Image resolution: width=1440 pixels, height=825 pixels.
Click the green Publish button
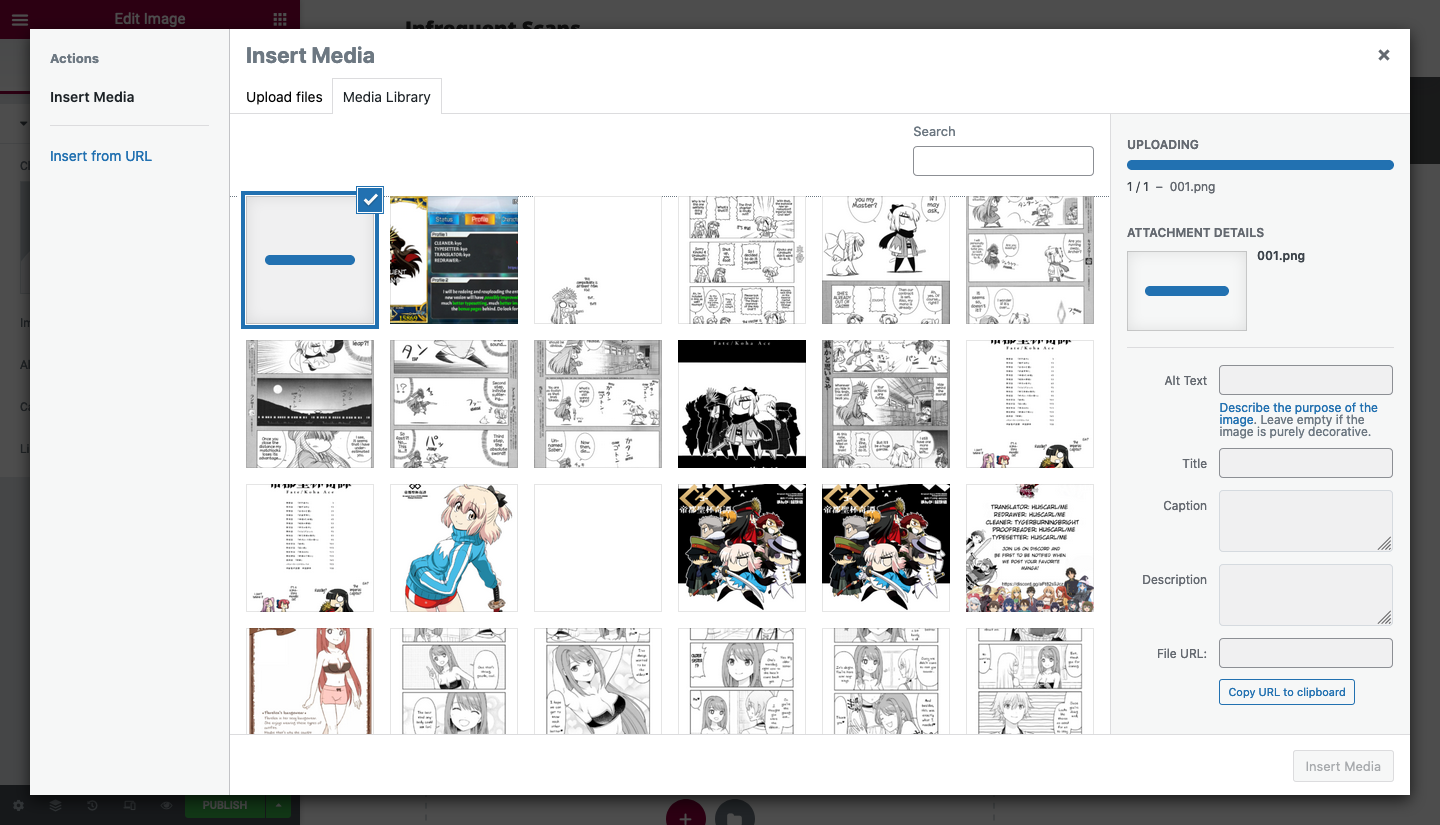pyautogui.click(x=225, y=805)
